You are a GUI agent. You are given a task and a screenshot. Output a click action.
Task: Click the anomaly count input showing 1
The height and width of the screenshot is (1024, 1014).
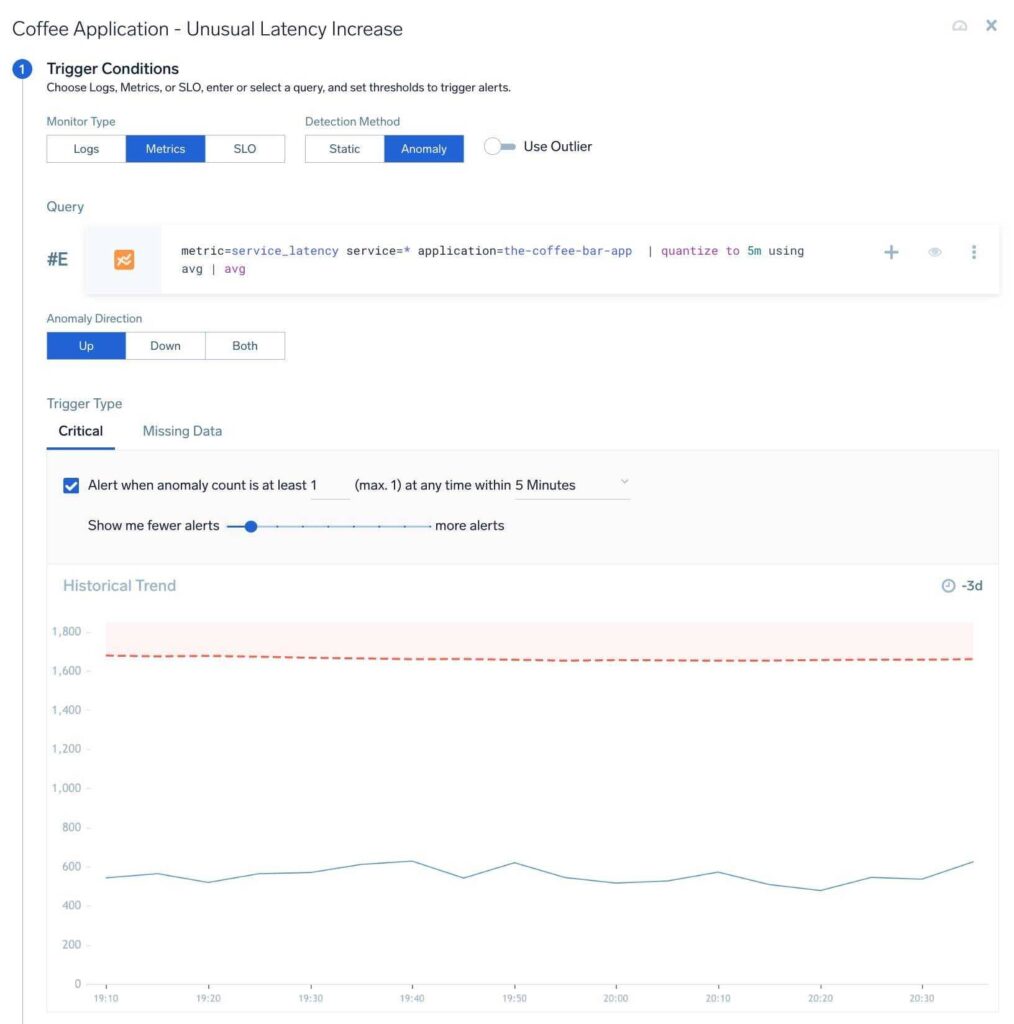point(328,484)
